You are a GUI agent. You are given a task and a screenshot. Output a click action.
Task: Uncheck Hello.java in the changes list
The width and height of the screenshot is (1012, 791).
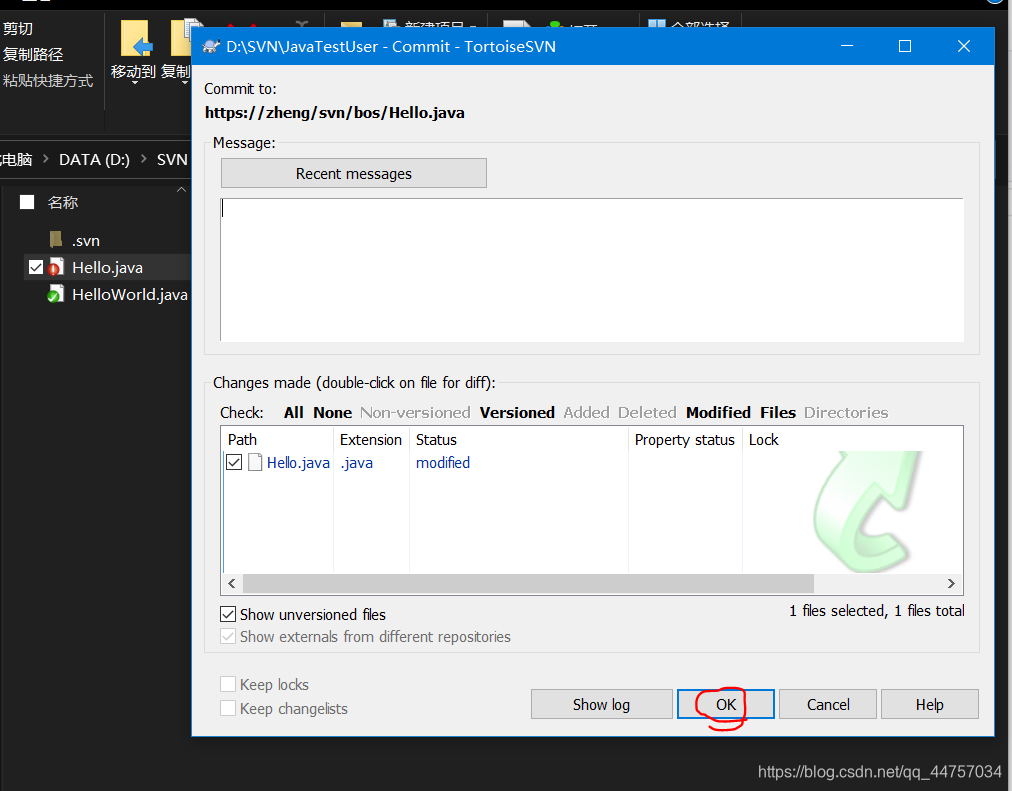tap(234, 463)
